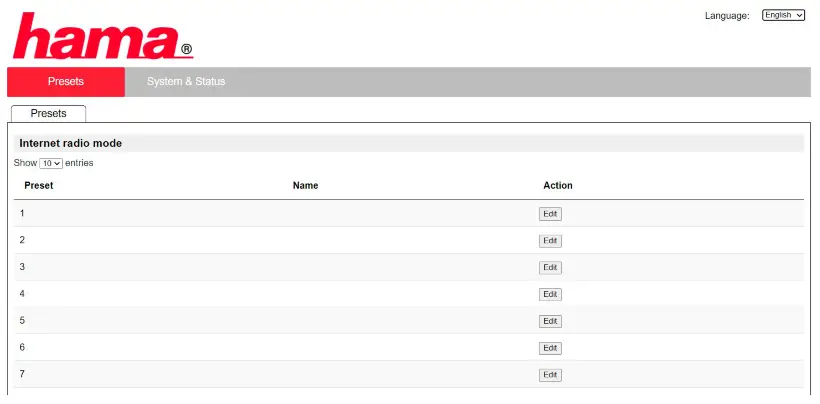This screenshot has height=404, width=820.
Task: Click the Internet radio mode heading
Action: [70, 143]
